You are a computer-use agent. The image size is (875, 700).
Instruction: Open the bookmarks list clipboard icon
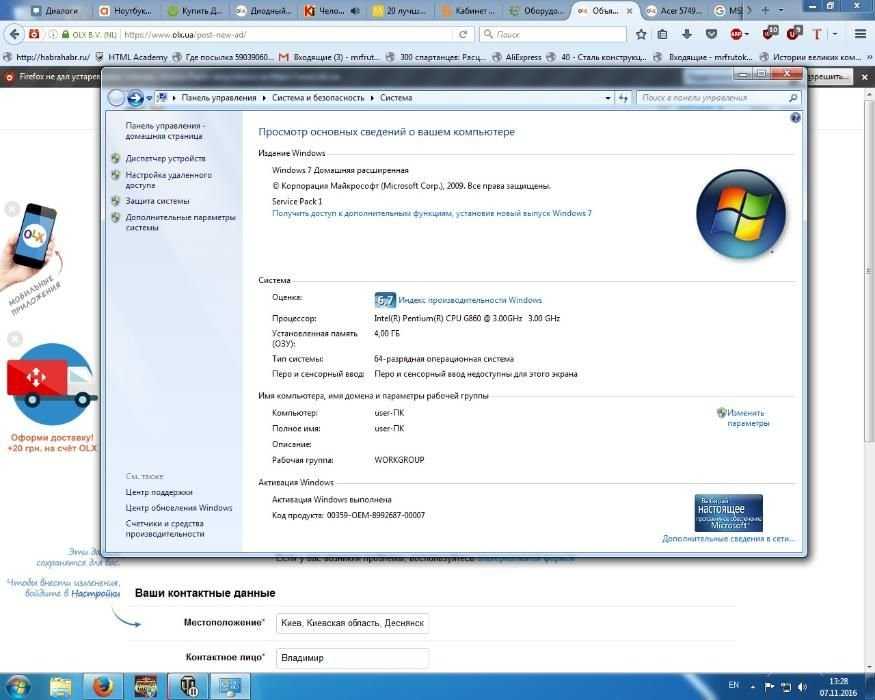point(662,35)
